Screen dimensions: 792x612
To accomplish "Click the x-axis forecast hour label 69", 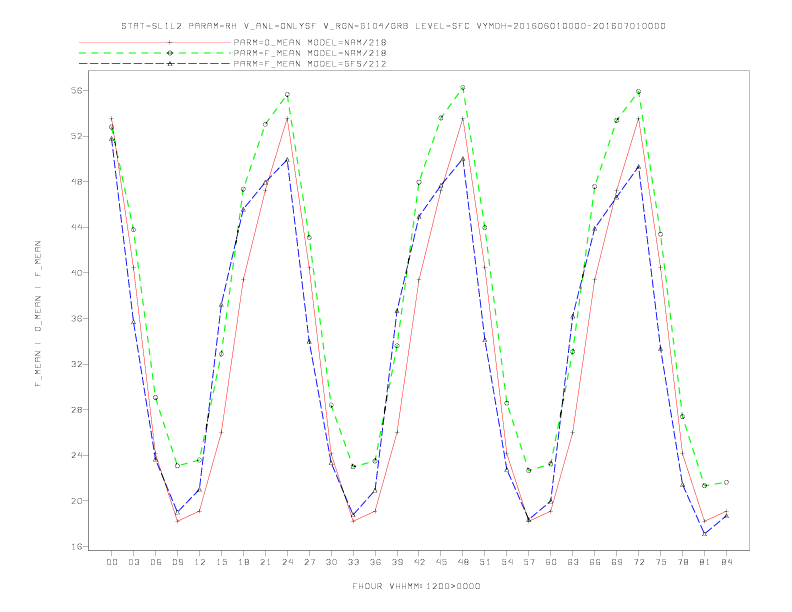I will point(617,562).
